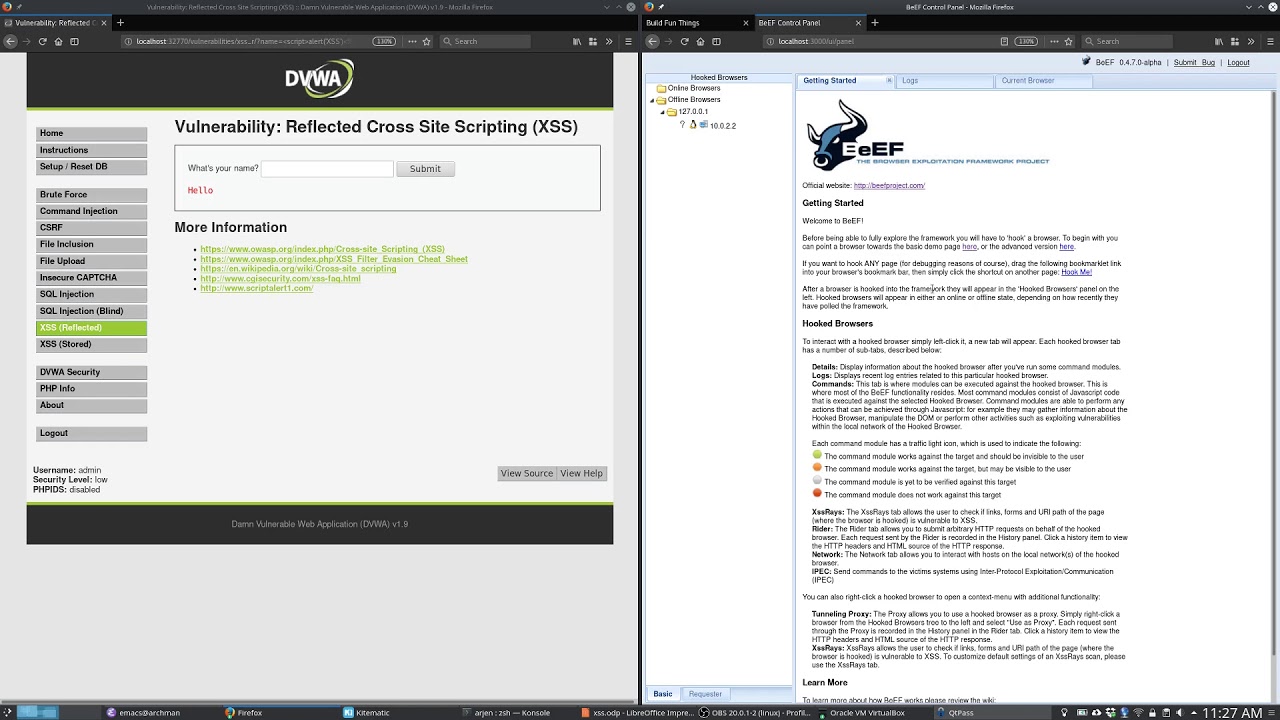
Task: Select the Basic tab at bottom
Action: pos(663,694)
